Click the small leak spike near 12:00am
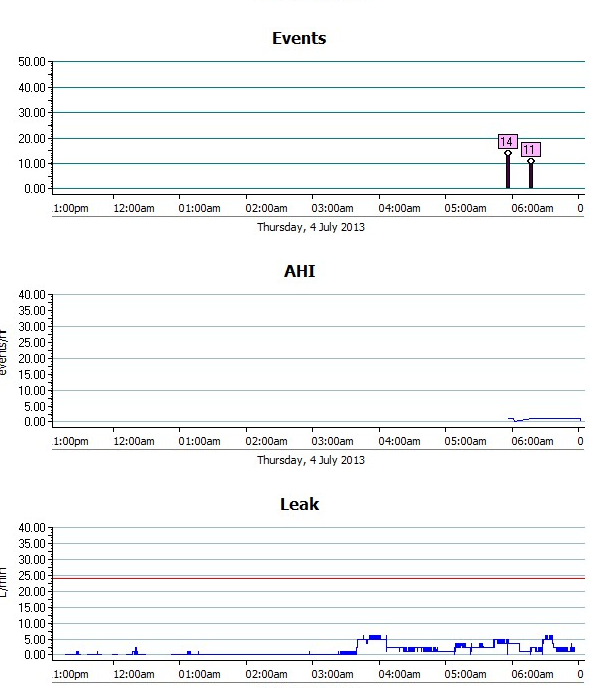 (x=135, y=650)
